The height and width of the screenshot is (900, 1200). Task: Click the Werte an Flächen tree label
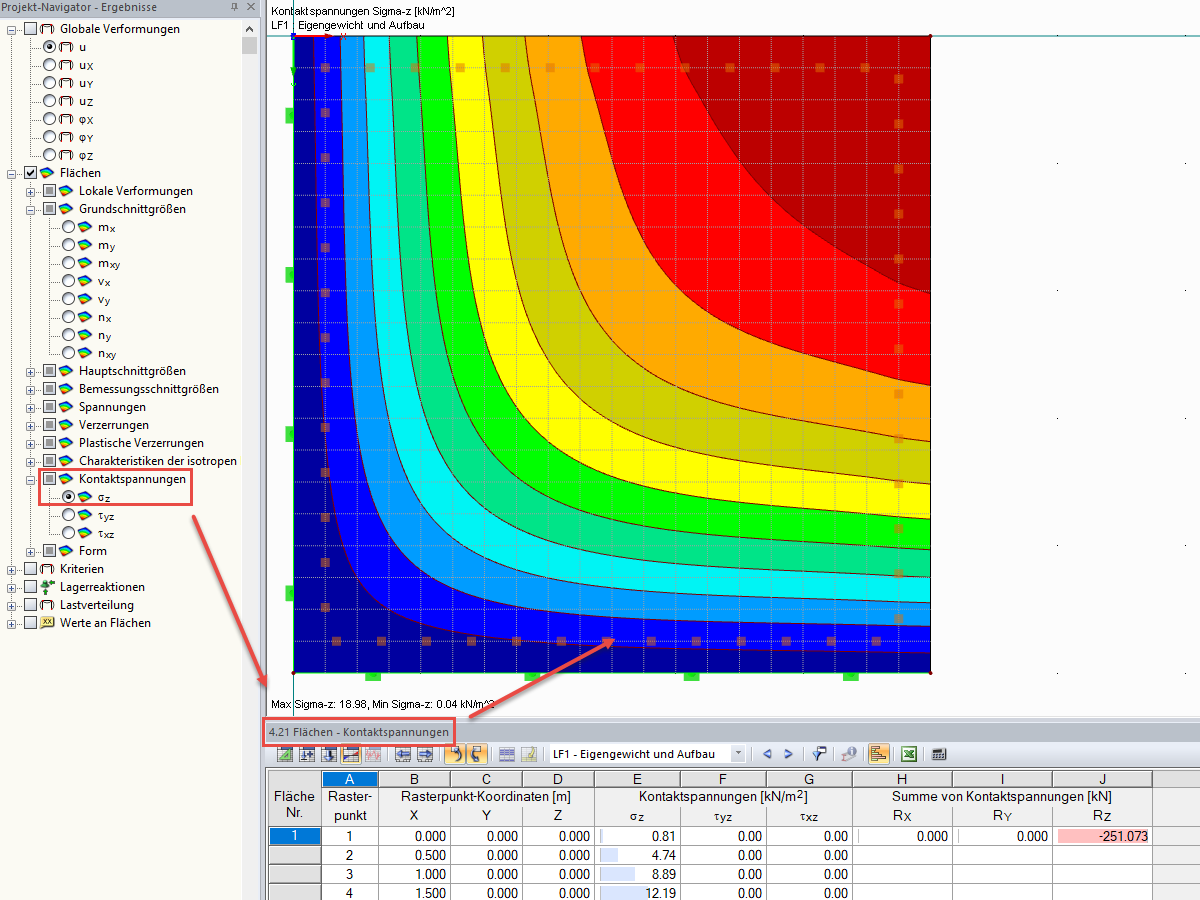105,623
